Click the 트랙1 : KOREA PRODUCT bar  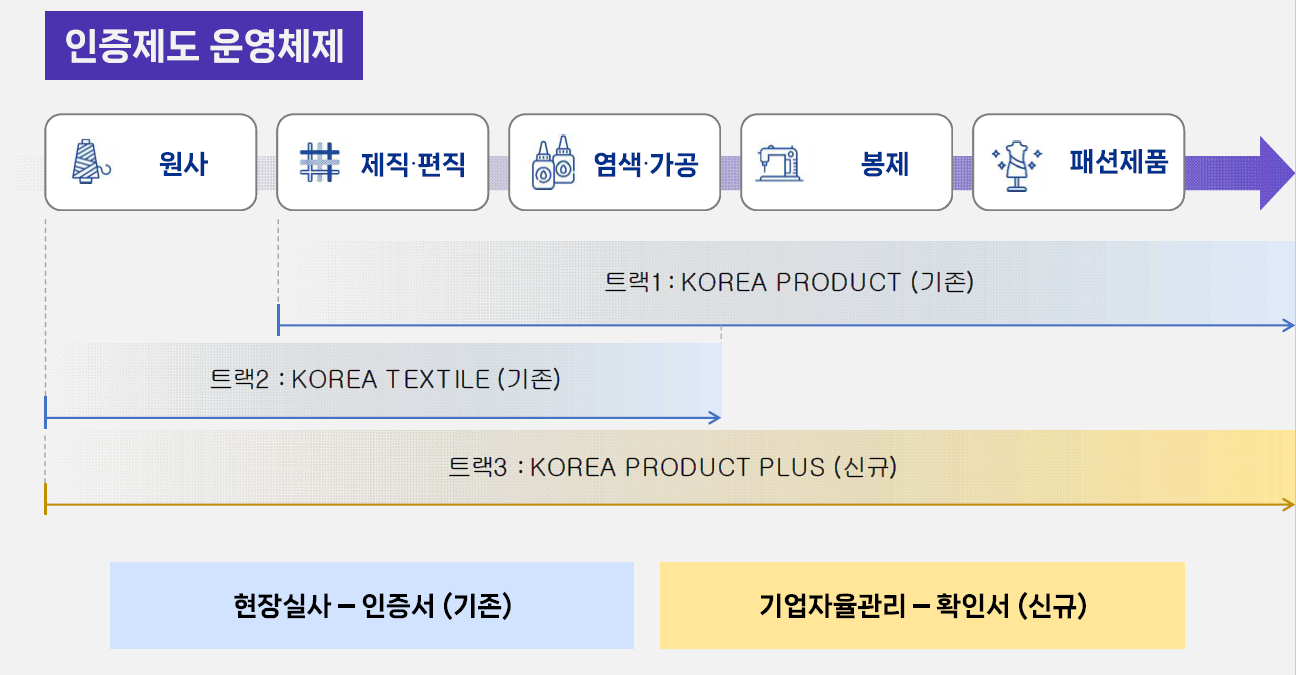(787, 283)
